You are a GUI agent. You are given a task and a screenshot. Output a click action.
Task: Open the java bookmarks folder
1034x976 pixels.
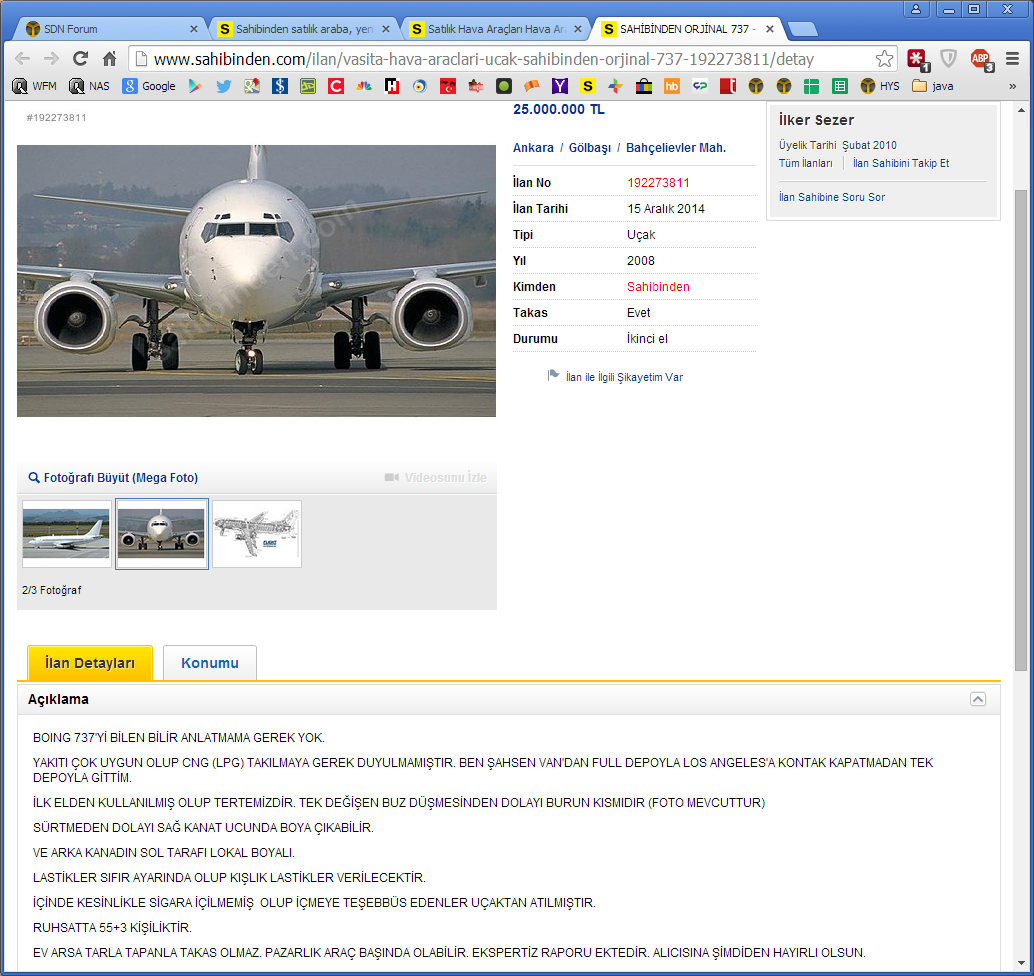pyautogui.click(x=932, y=86)
